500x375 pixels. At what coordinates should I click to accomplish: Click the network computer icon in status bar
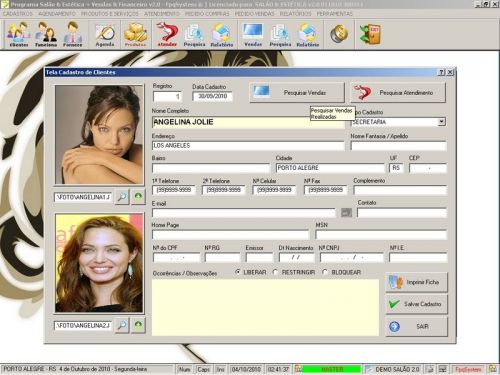click(x=443, y=369)
